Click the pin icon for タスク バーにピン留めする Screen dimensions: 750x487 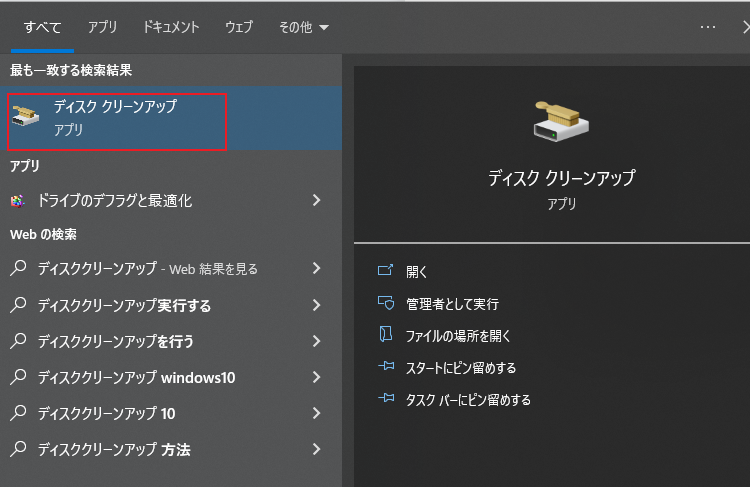pos(386,398)
